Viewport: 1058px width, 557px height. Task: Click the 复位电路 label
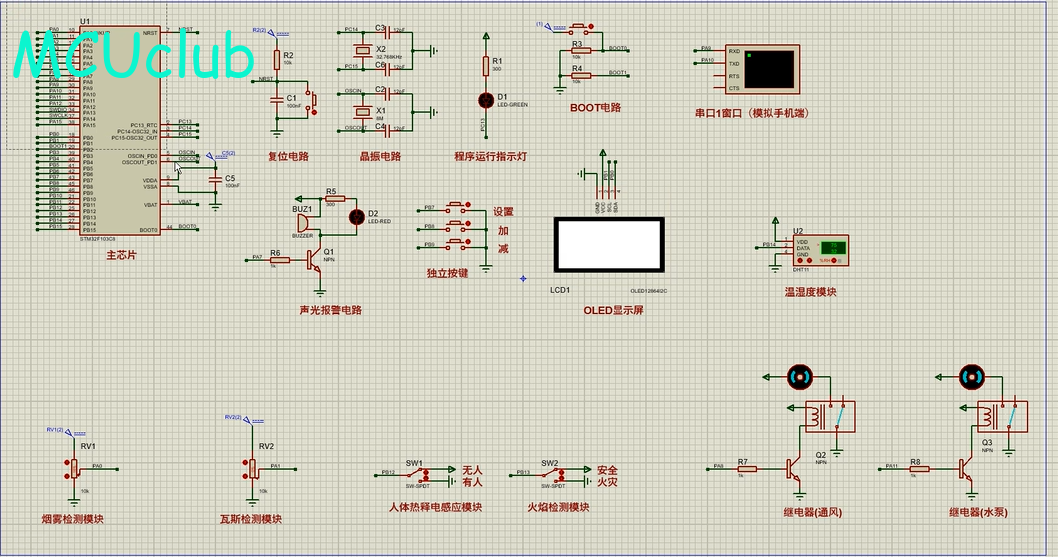tap(288, 156)
